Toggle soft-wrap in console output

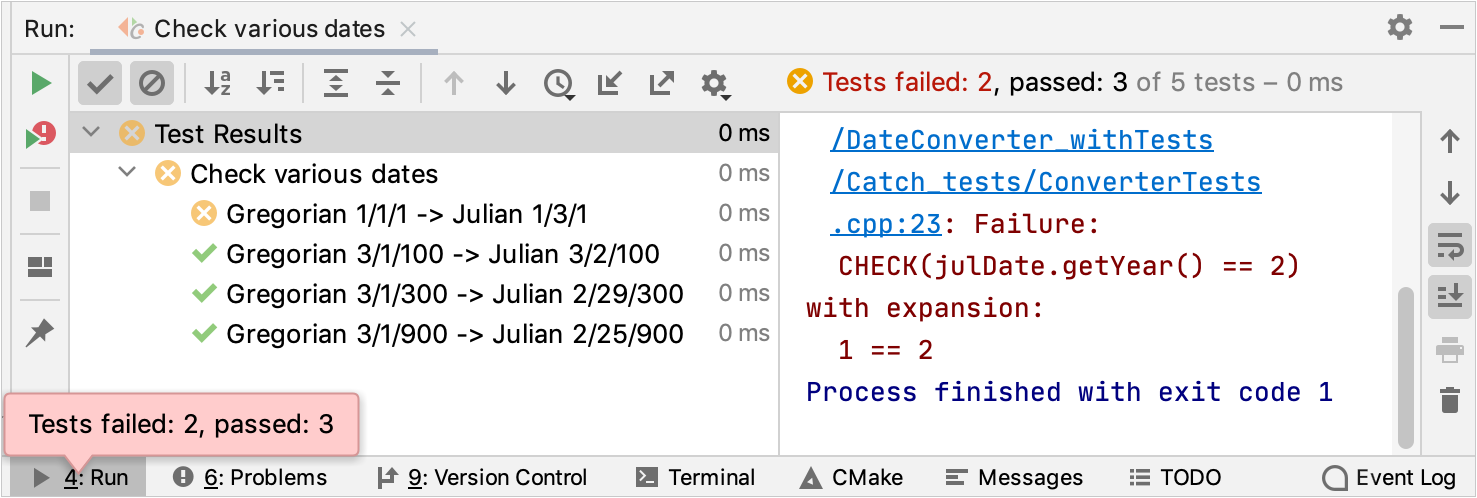1449,244
